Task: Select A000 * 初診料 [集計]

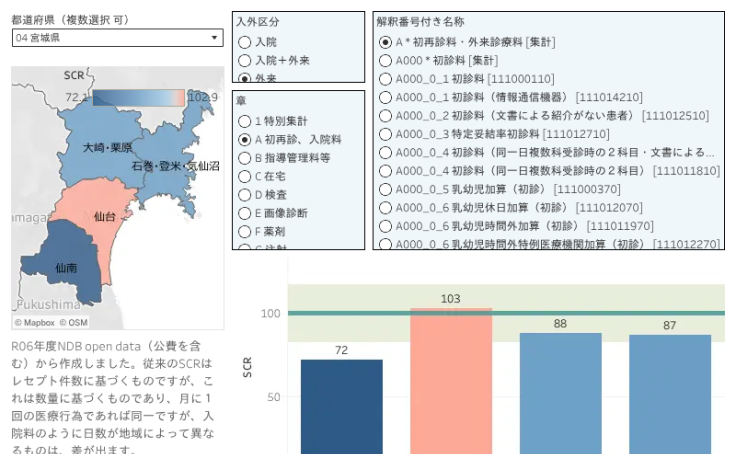Action: coord(385,61)
